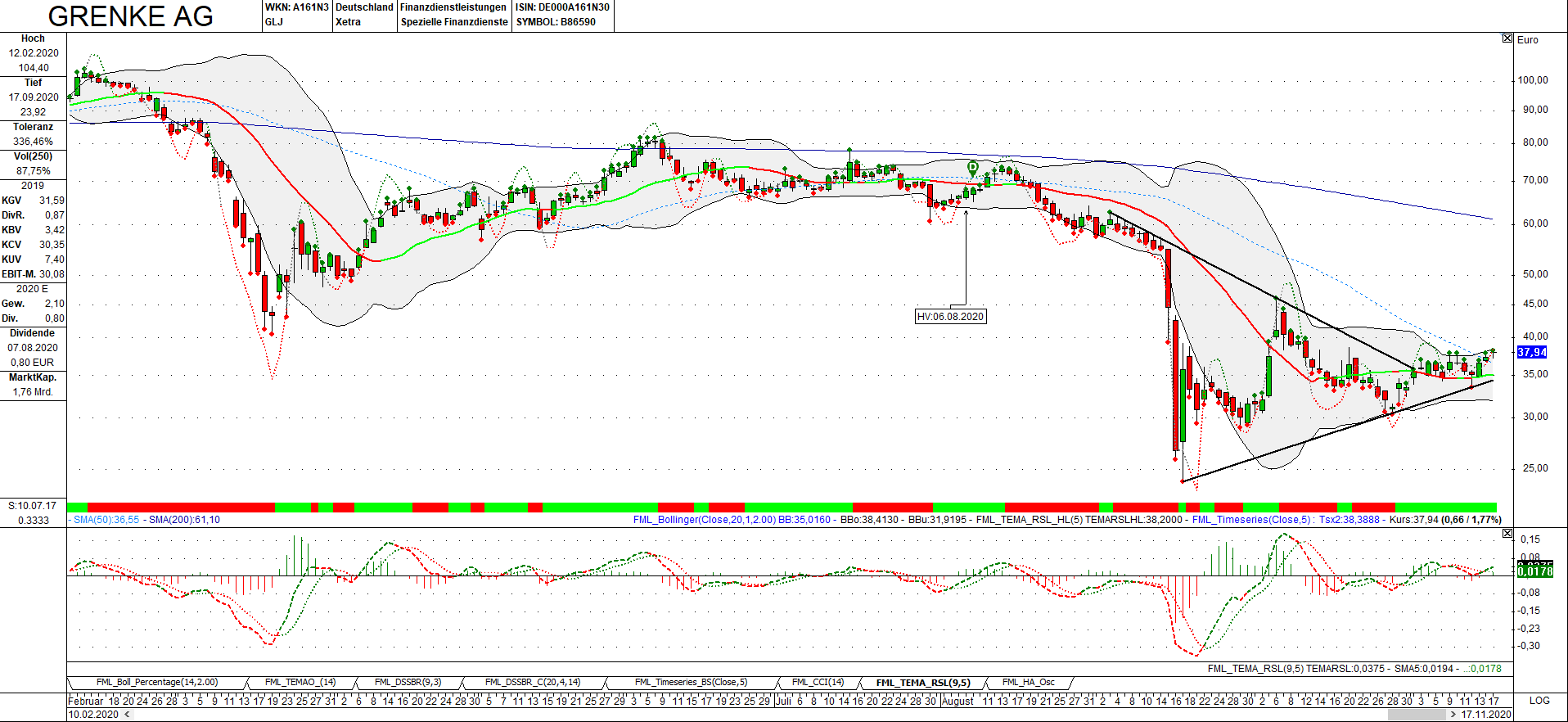
Task: Open the FML_HA_Osc indicator tab
Action: click(1029, 683)
